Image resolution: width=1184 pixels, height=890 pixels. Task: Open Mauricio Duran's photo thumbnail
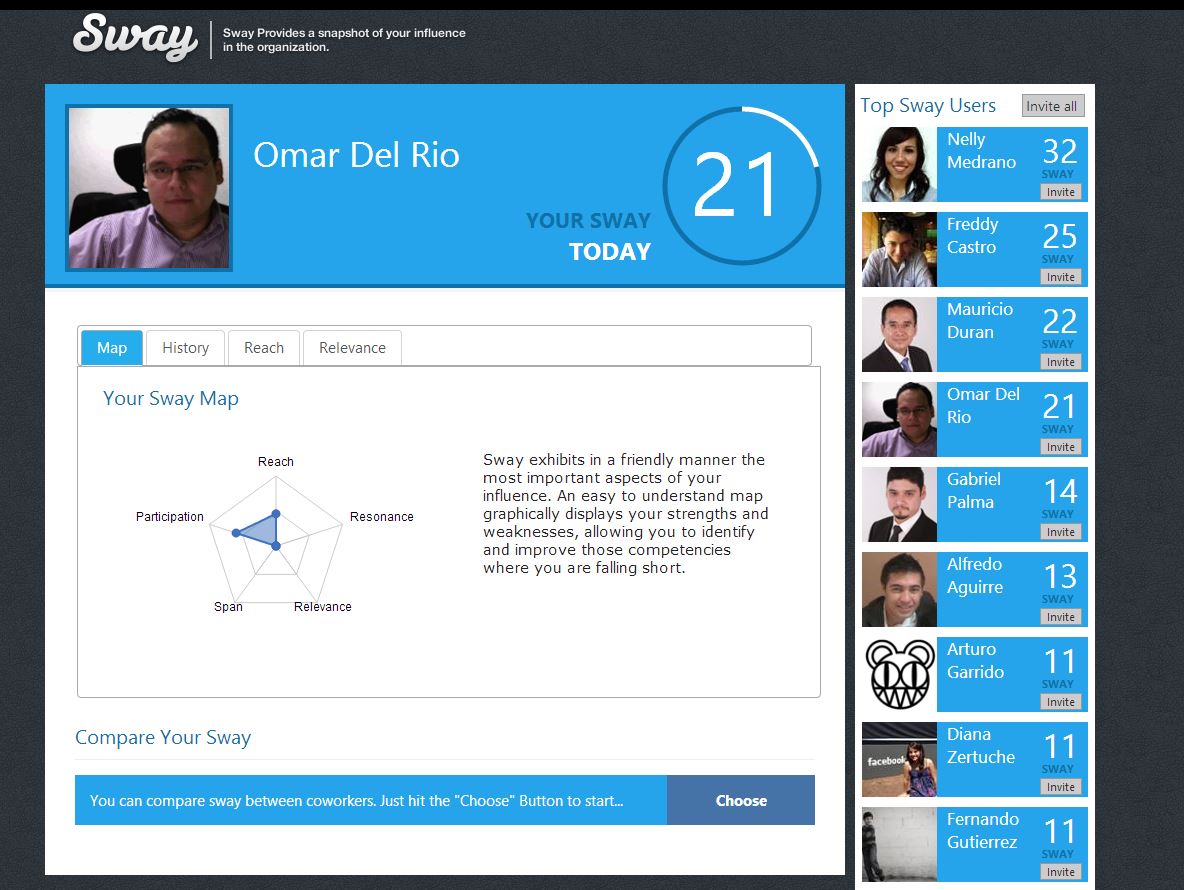[899, 334]
